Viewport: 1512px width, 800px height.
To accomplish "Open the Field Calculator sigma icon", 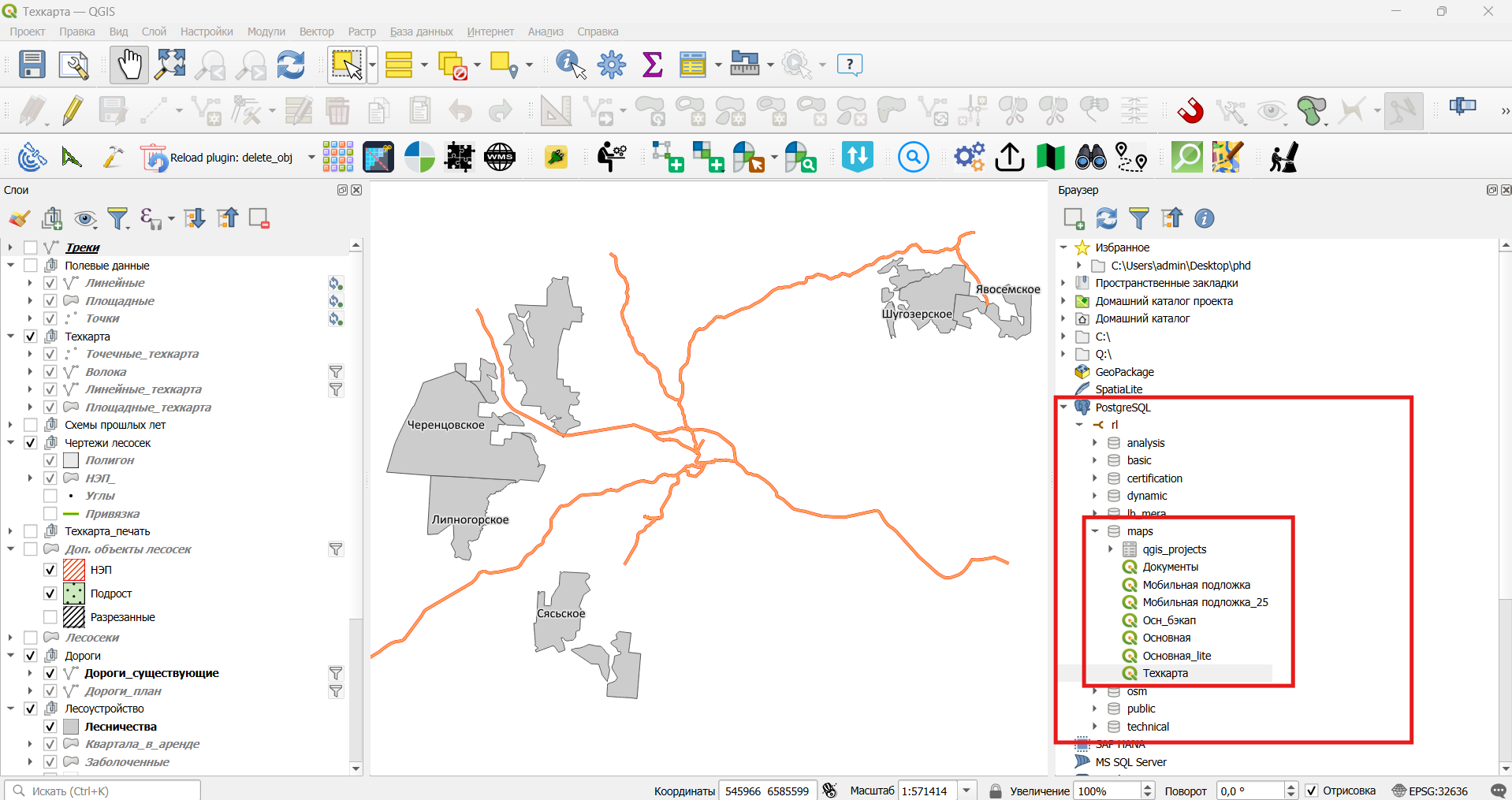I will (653, 65).
